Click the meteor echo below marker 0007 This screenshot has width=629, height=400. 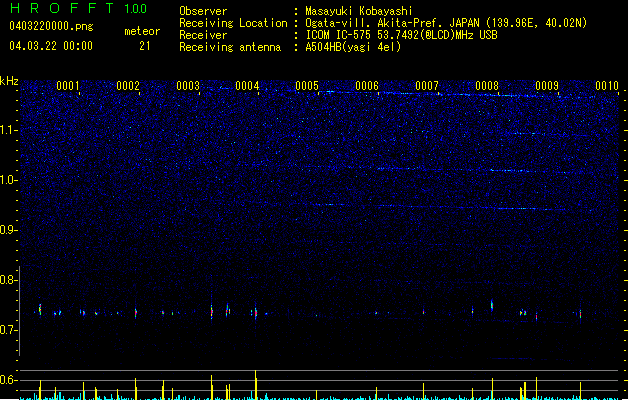pyautogui.click(x=424, y=311)
